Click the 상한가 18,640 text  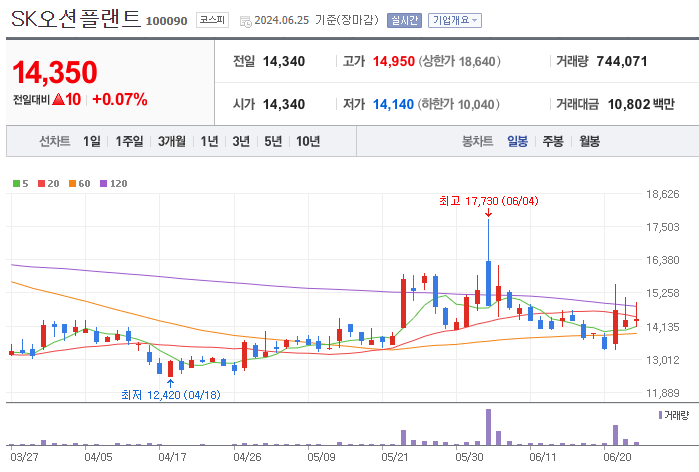[459, 61]
